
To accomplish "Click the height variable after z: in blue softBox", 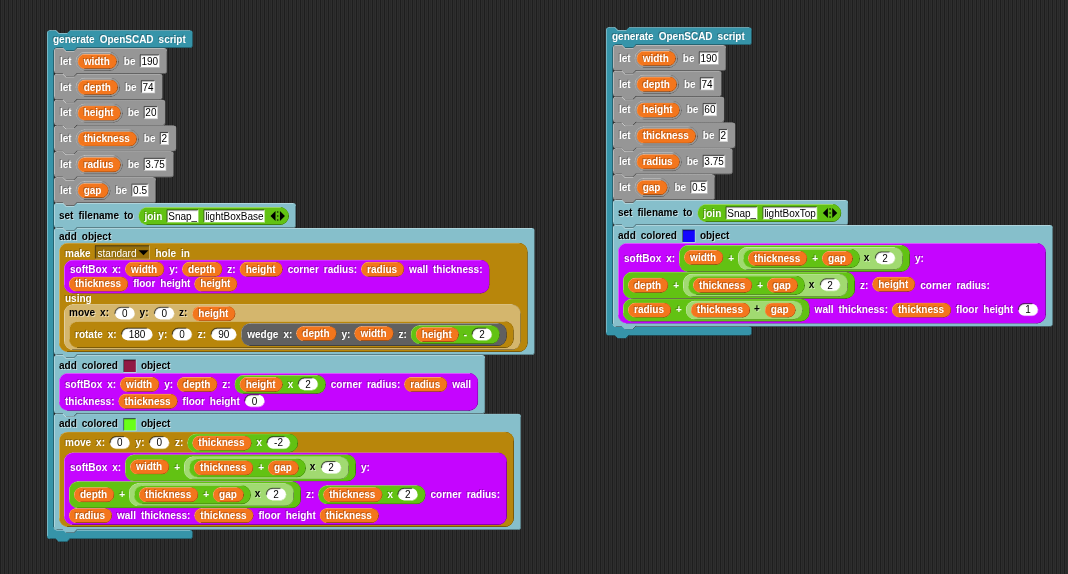I will click(893, 285).
